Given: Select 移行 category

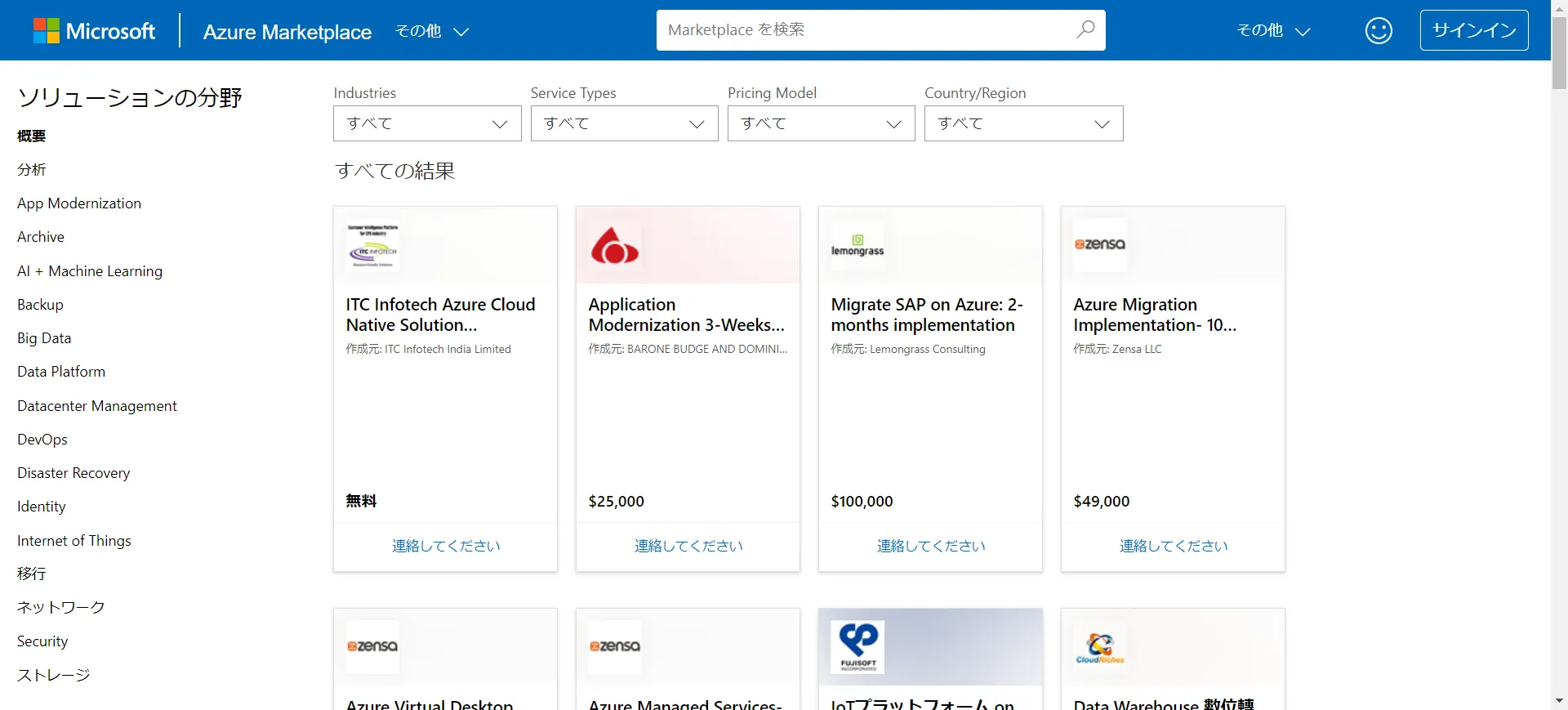Looking at the screenshot, I should point(31,574).
